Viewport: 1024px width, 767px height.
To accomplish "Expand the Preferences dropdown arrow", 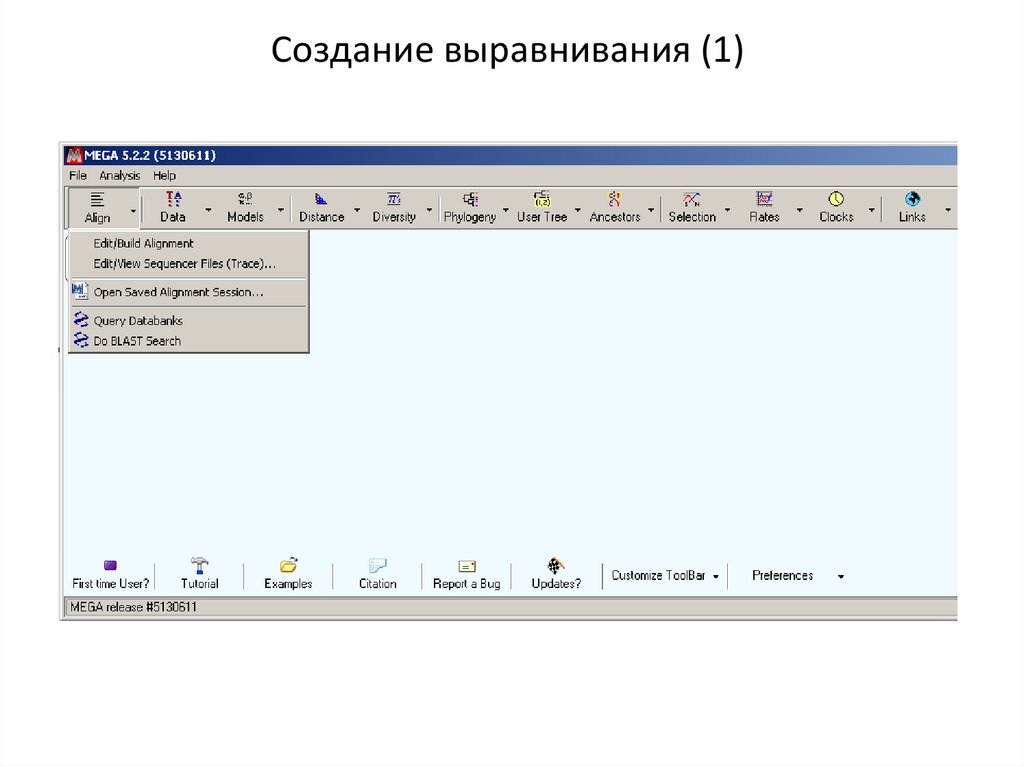I will (841, 577).
